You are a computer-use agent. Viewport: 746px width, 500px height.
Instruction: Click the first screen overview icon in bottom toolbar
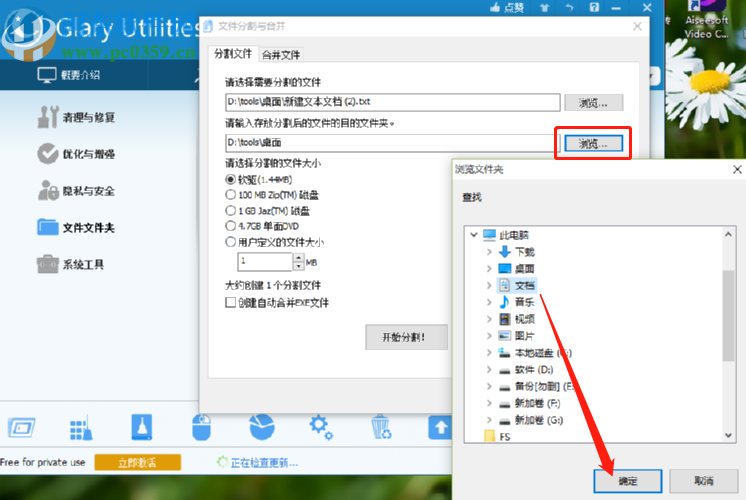21,428
